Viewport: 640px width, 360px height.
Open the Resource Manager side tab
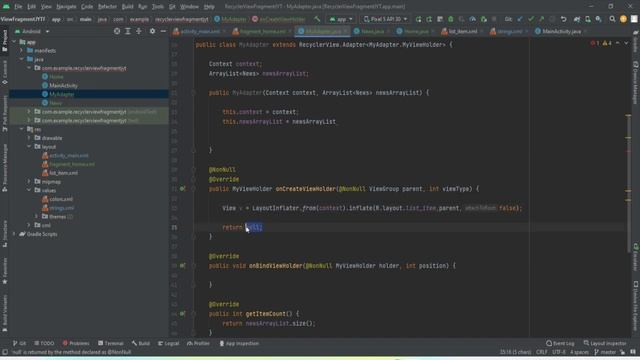pyautogui.click(x=4, y=167)
